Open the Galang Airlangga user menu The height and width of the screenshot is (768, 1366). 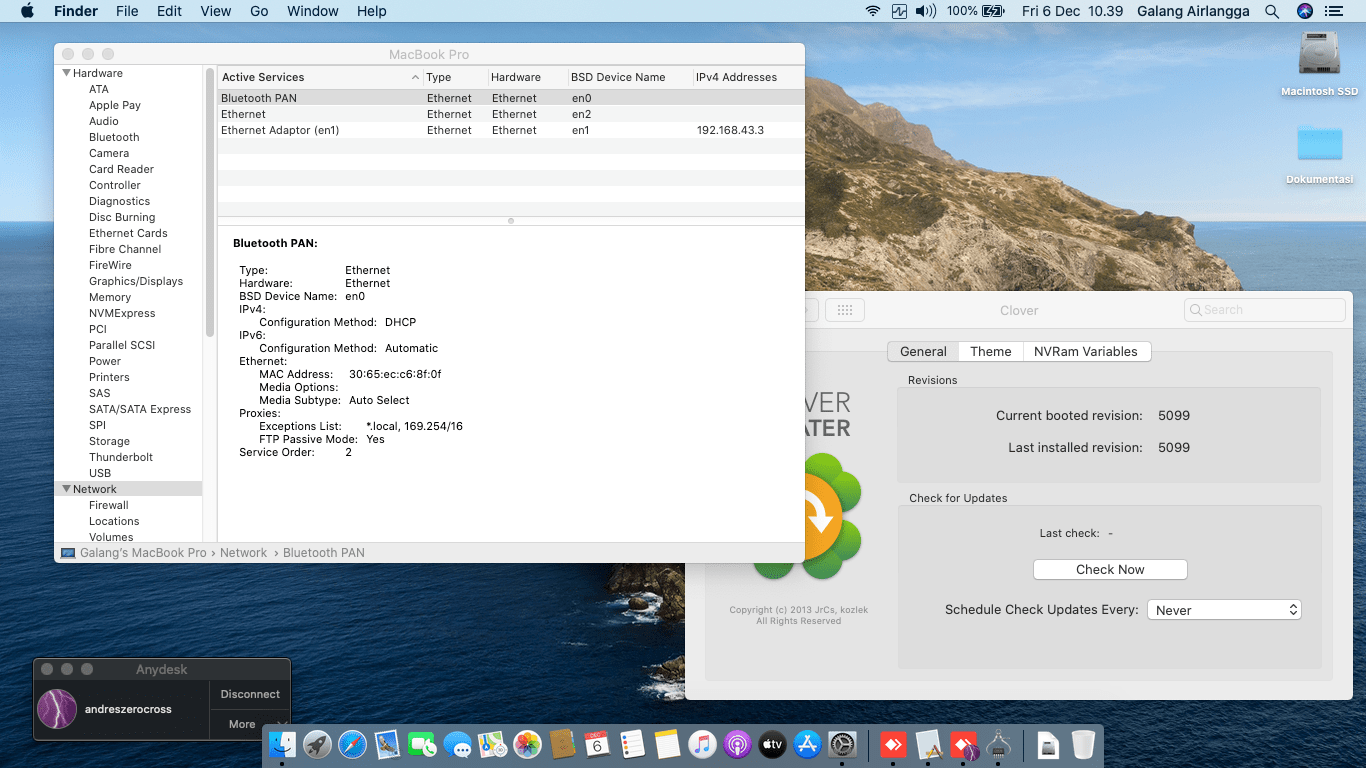1195,11
